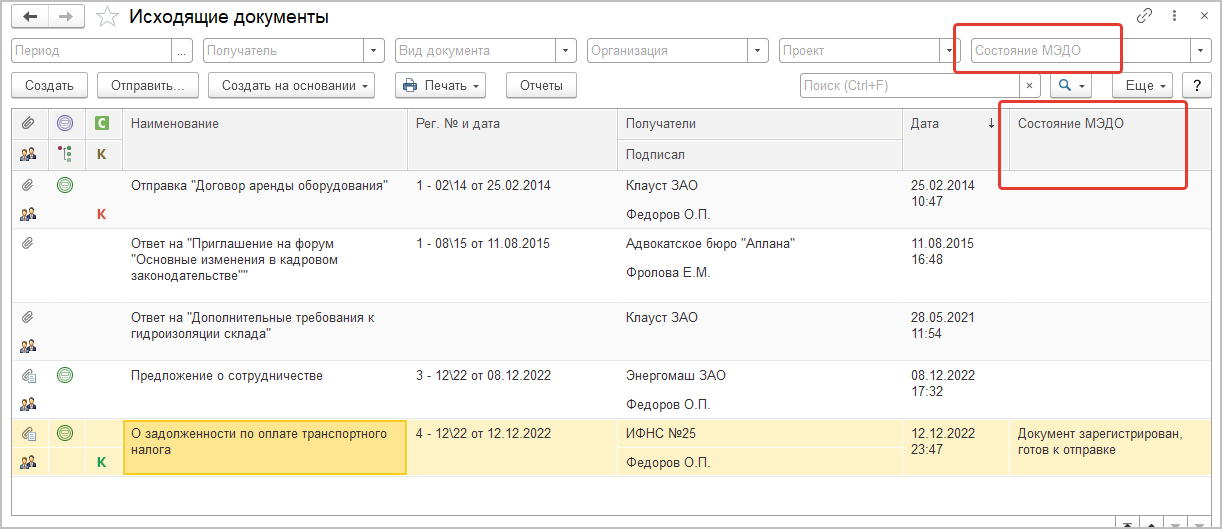Expand the Вид документа filter dropdown
Screen dimensions: 1222x529
tap(567, 50)
